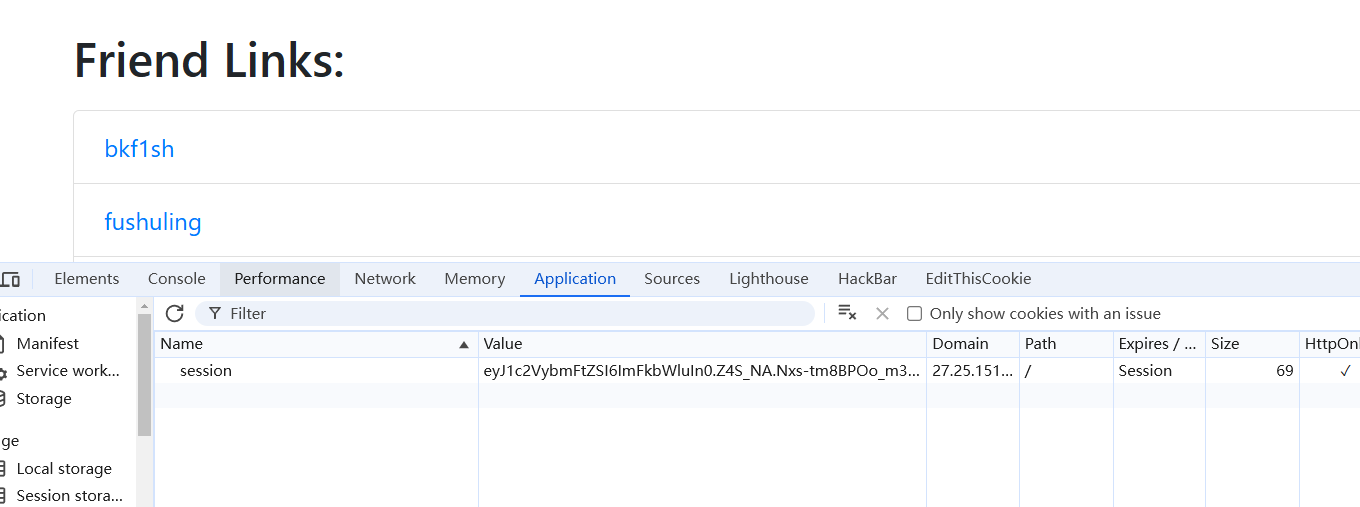The width and height of the screenshot is (1360, 507).
Task: Enable Only show cookies with an issue
Action: pyautogui.click(x=914, y=314)
